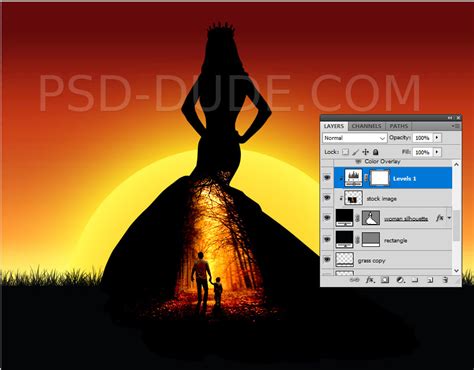Hide the rectangle layer
This screenshot has height=370, width=474.
[327, 240]
